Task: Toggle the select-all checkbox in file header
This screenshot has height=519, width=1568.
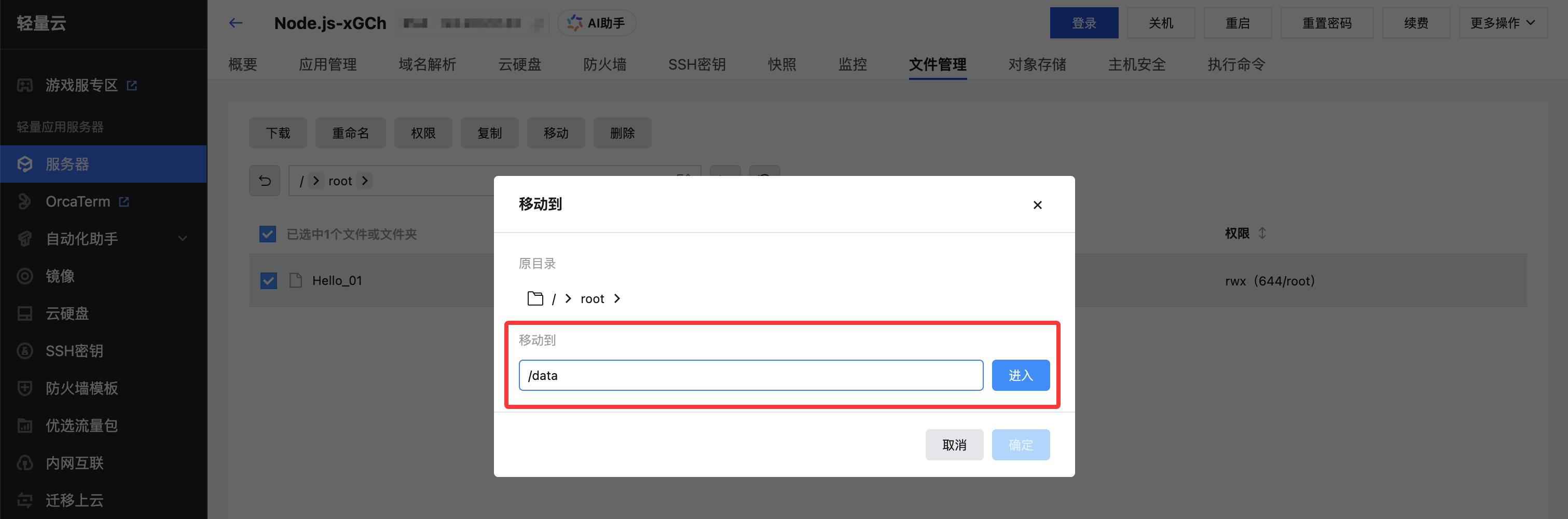Action: [268, 234]
